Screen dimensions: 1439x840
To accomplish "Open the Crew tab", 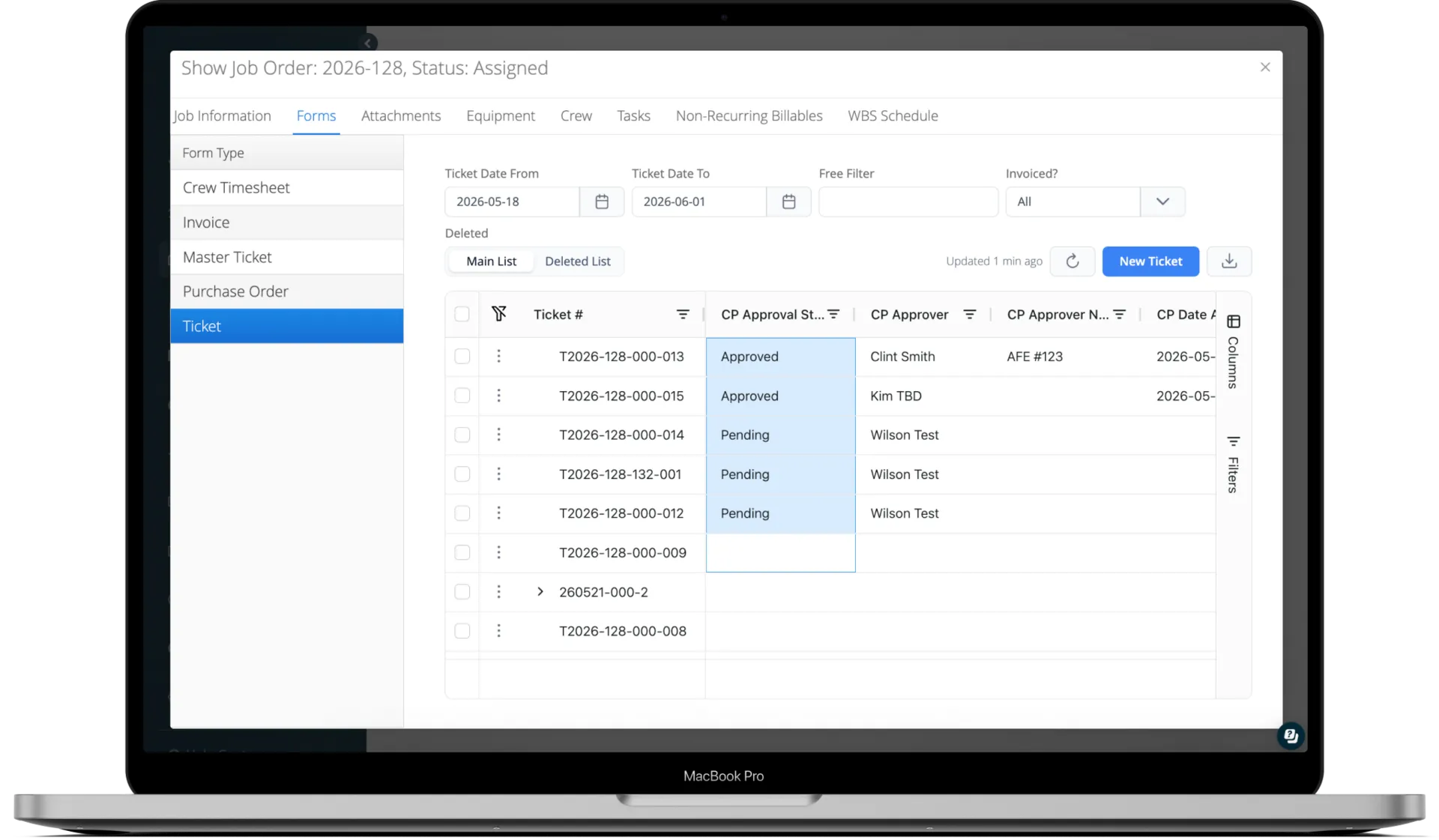I will point(576,116).
